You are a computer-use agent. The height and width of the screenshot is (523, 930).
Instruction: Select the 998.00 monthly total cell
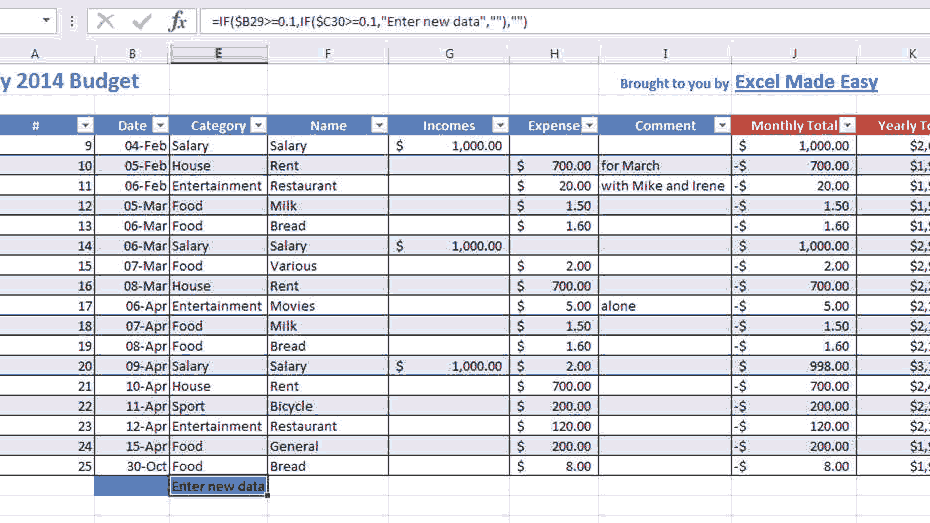pyautogui.click(x=794, y=366)
